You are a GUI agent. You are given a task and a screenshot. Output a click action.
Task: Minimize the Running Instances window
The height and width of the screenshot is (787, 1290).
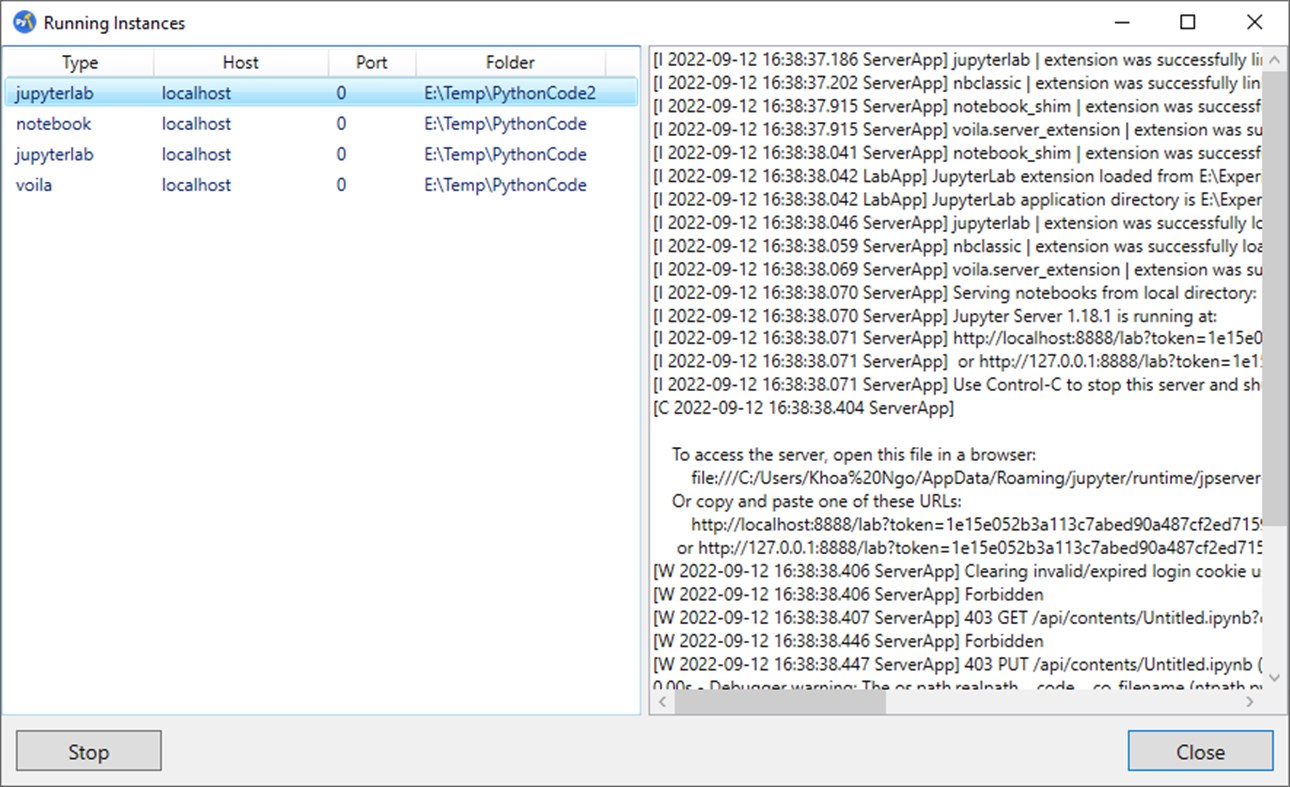click(1120, 22)
